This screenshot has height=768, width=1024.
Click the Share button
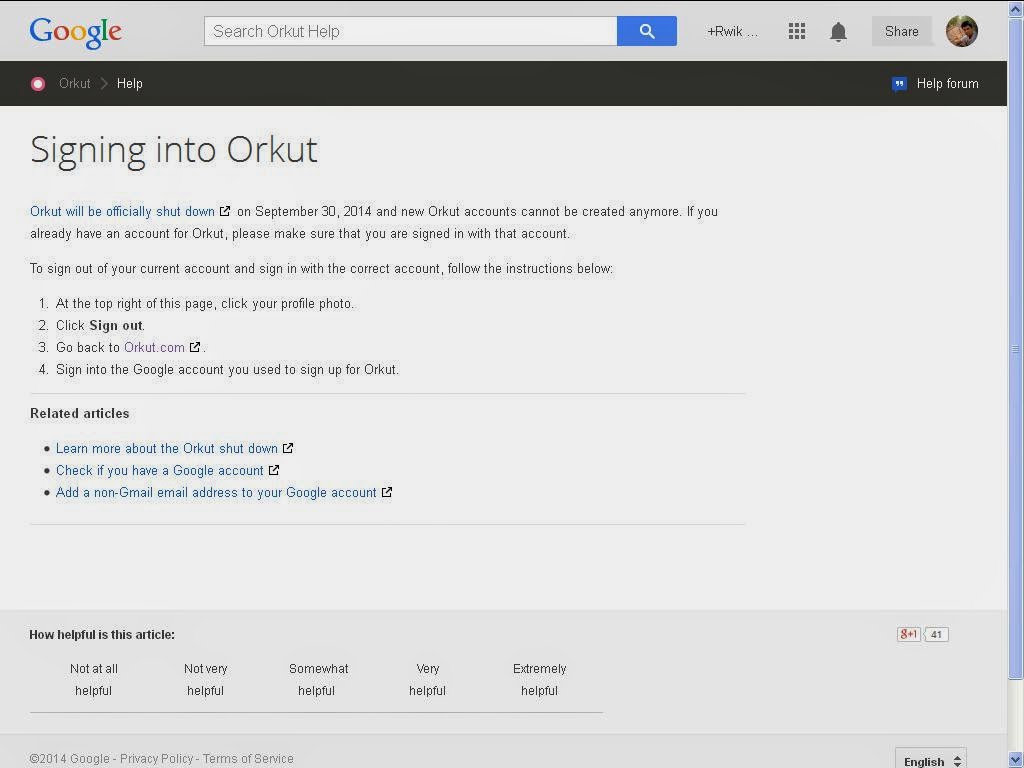[x=901, y=31]
